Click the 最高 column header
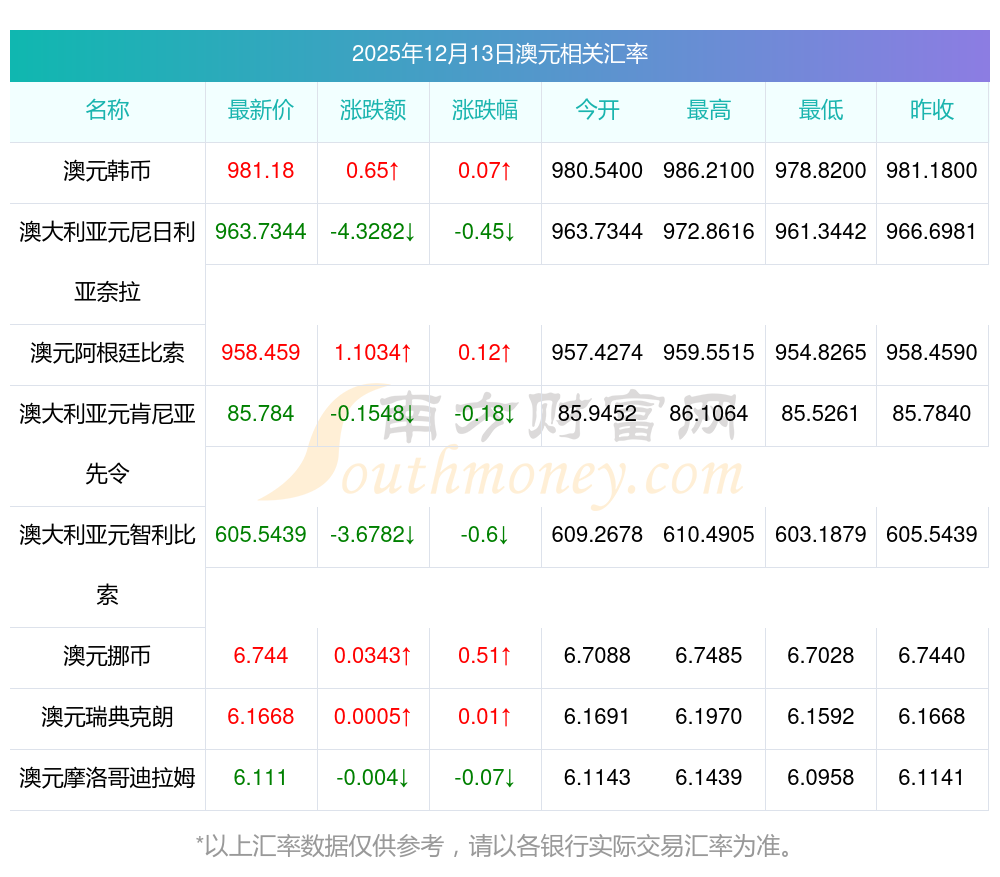 click(709, 111)
